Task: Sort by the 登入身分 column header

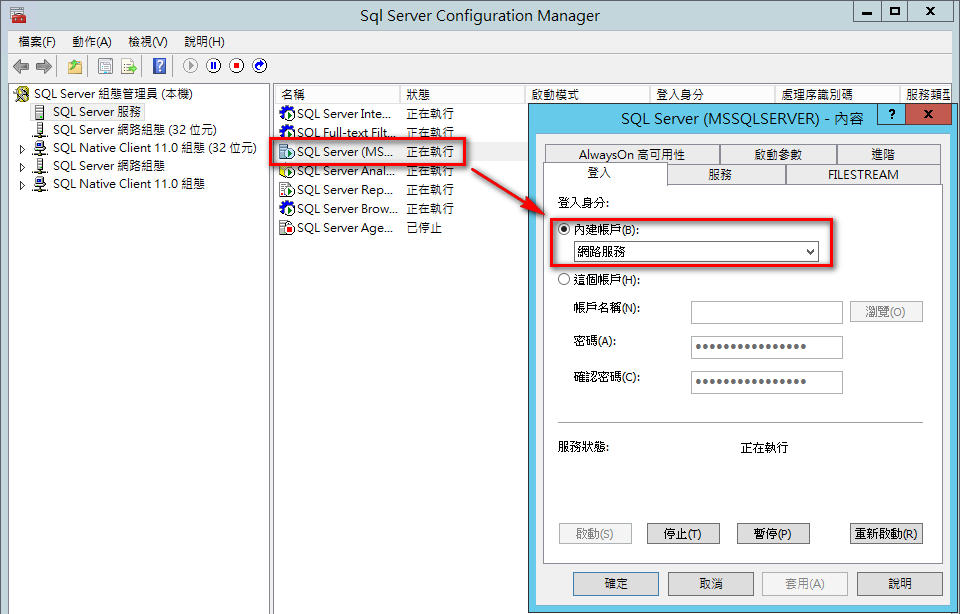Action: (x=713, y=94)
